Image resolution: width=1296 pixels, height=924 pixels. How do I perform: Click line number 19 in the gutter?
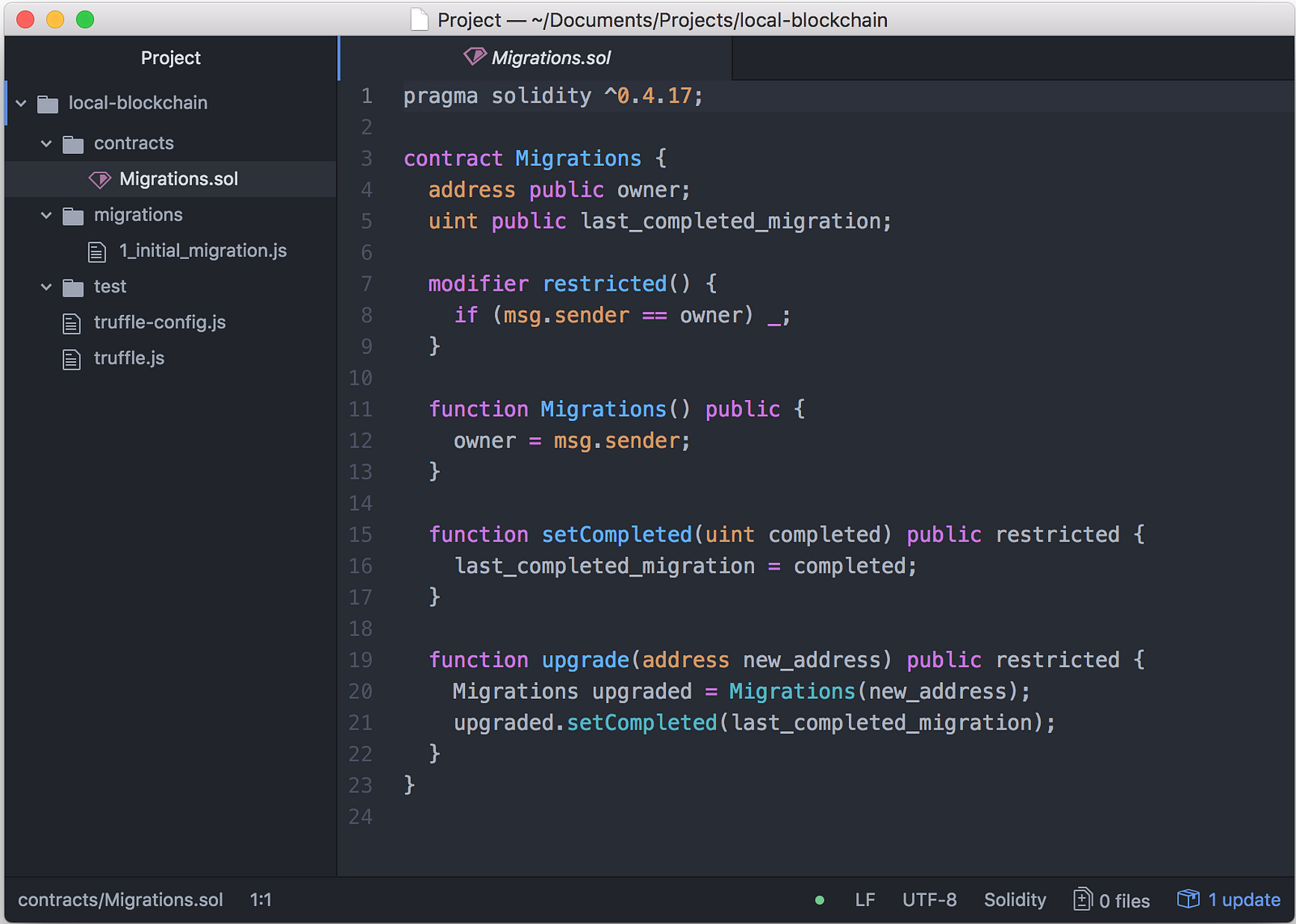coord(360,661)
